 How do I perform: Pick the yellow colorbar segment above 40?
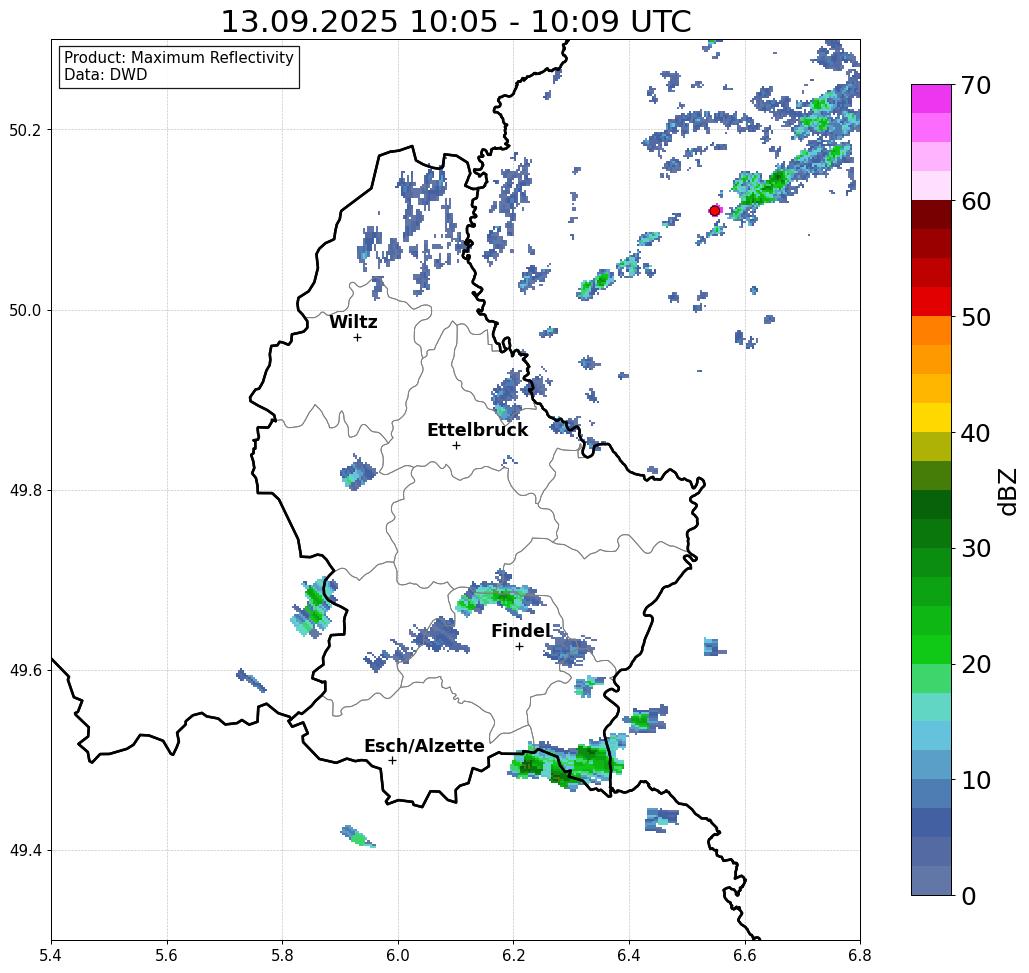pyautogui.click(x=931, y=417)
